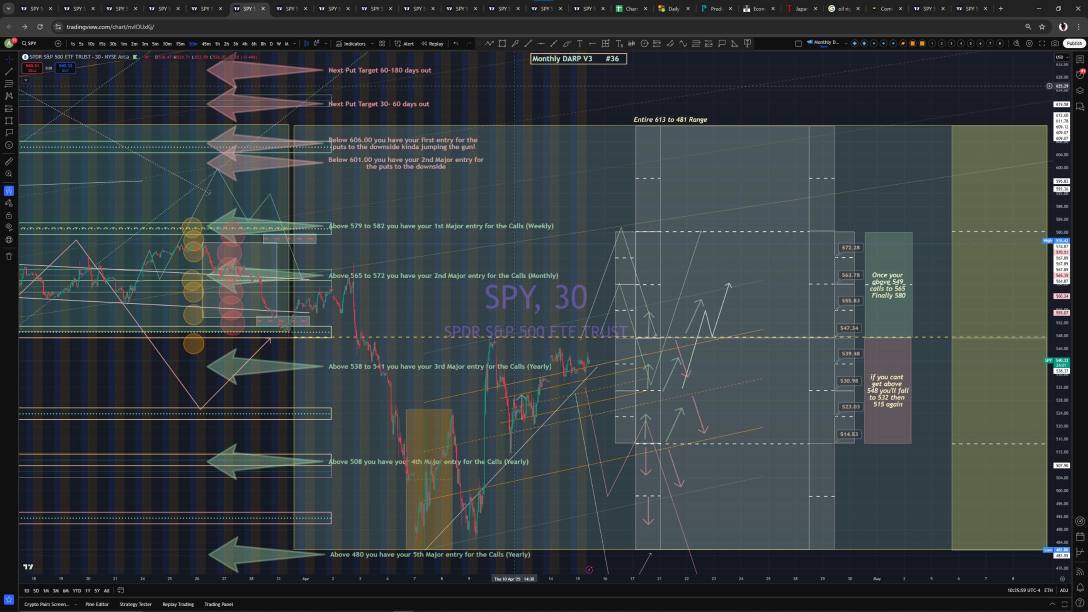The image size is (1088, 612).
Task: Select the trend line tool in left sidebar
Action: tap(9, 71)
